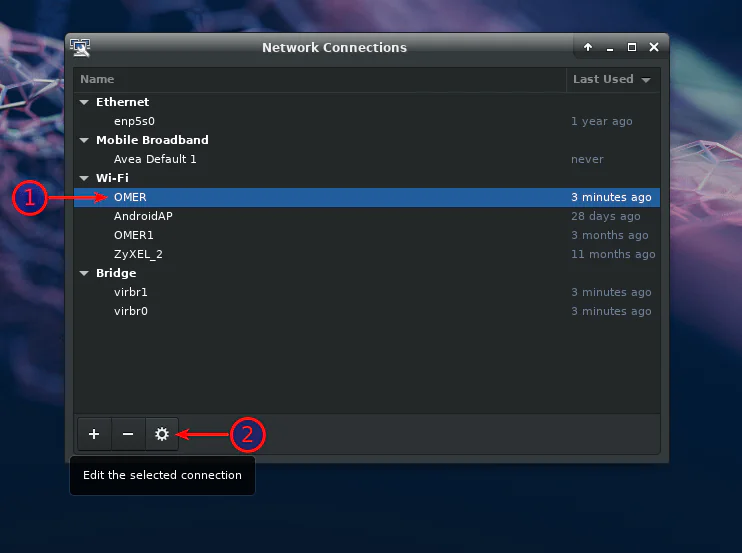Image resolution: width=742 pixels, height=553 pixels.
Task: Sort by Last Used column
Action: pyautogui.click(x=611, y=79)
